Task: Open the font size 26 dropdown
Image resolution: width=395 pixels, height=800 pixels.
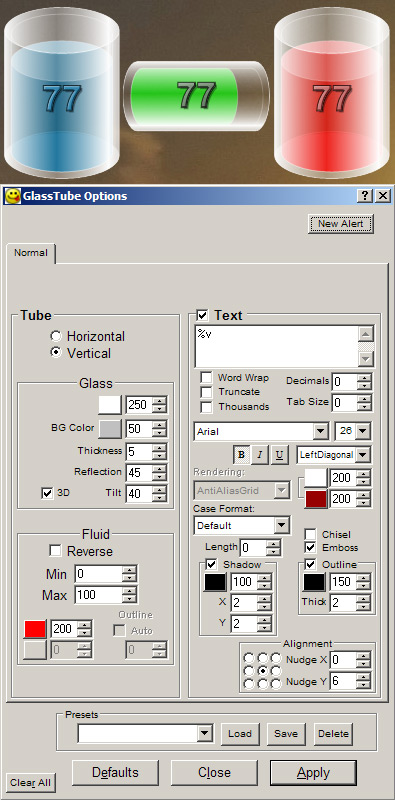Action: [x=363, y=432]
